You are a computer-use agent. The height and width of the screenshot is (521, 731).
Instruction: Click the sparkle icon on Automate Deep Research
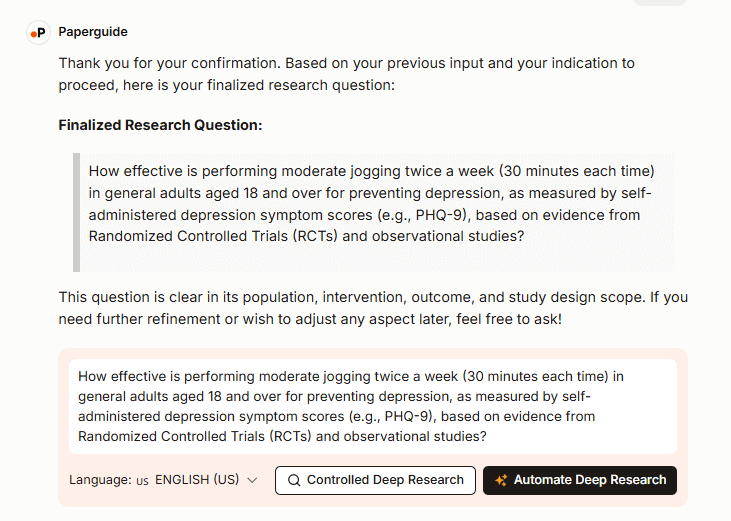coord(501,480)
